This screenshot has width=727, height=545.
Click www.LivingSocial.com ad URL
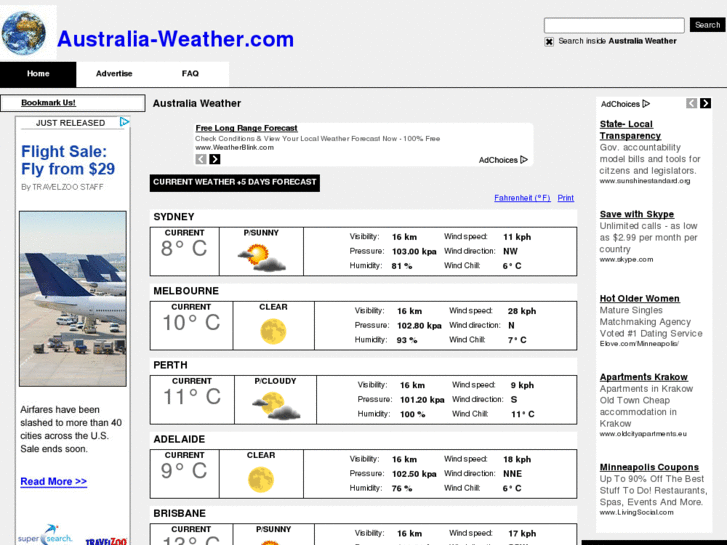[x=636, y=513]
